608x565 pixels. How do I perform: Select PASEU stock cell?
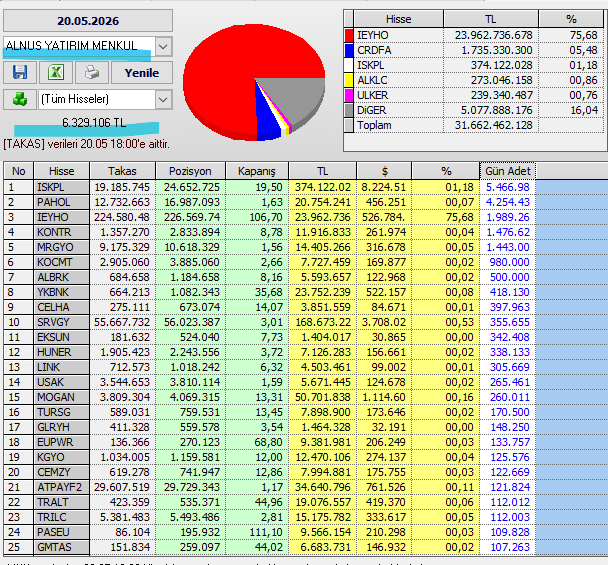(62, 532)
